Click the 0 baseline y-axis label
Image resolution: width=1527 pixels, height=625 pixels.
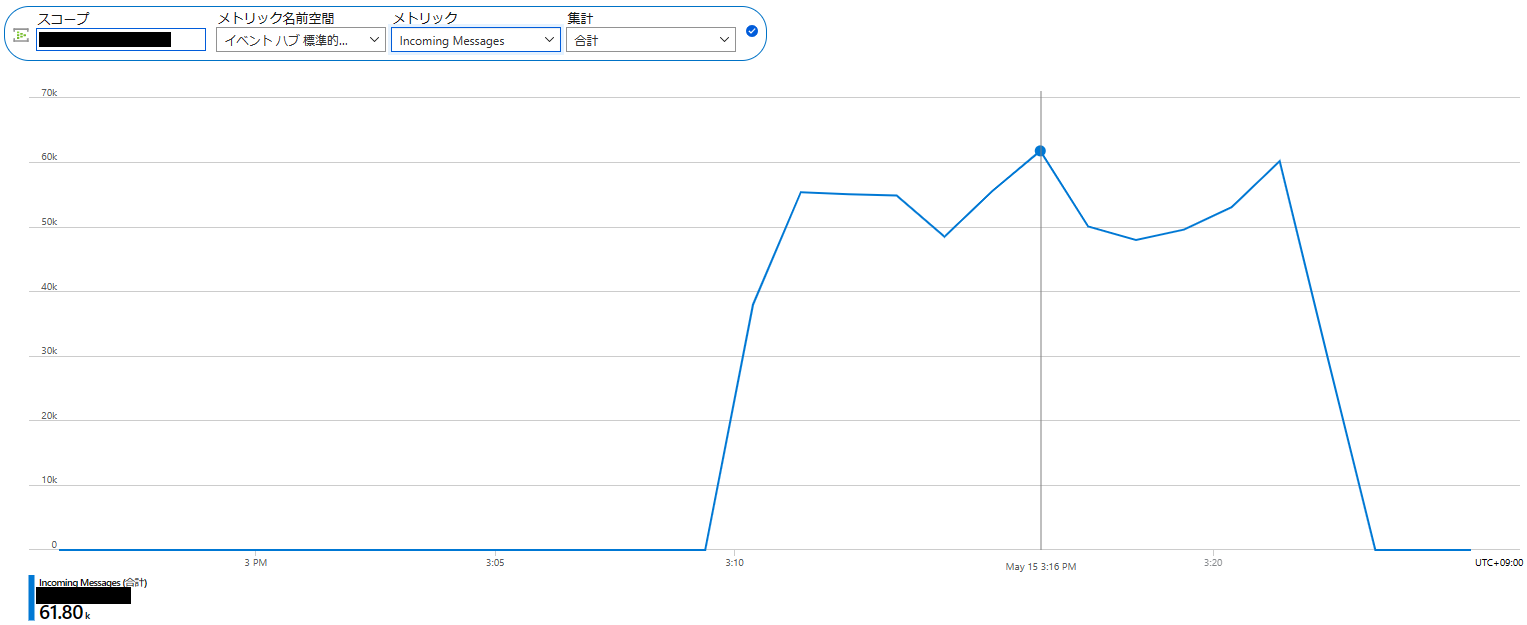click(54, 545)
